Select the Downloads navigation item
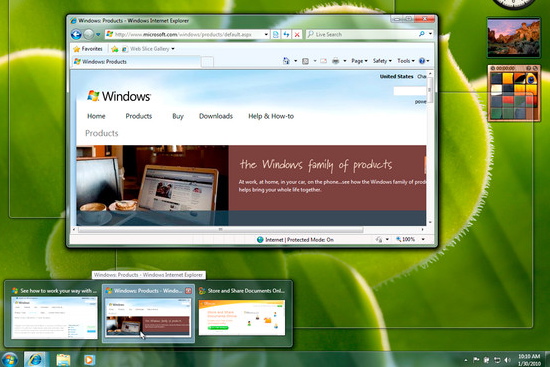This screenshot has height=367, width=550. pyautogui.click(x=216, y=116)
